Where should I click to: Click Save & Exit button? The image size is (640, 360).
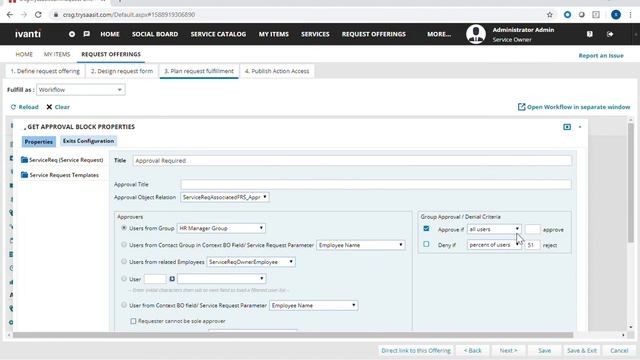(582, 351)
